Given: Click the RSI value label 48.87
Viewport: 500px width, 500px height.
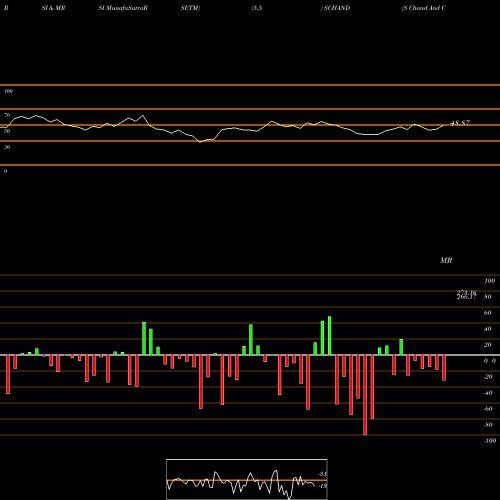Looking at the screenshot, I should [460, 123].
